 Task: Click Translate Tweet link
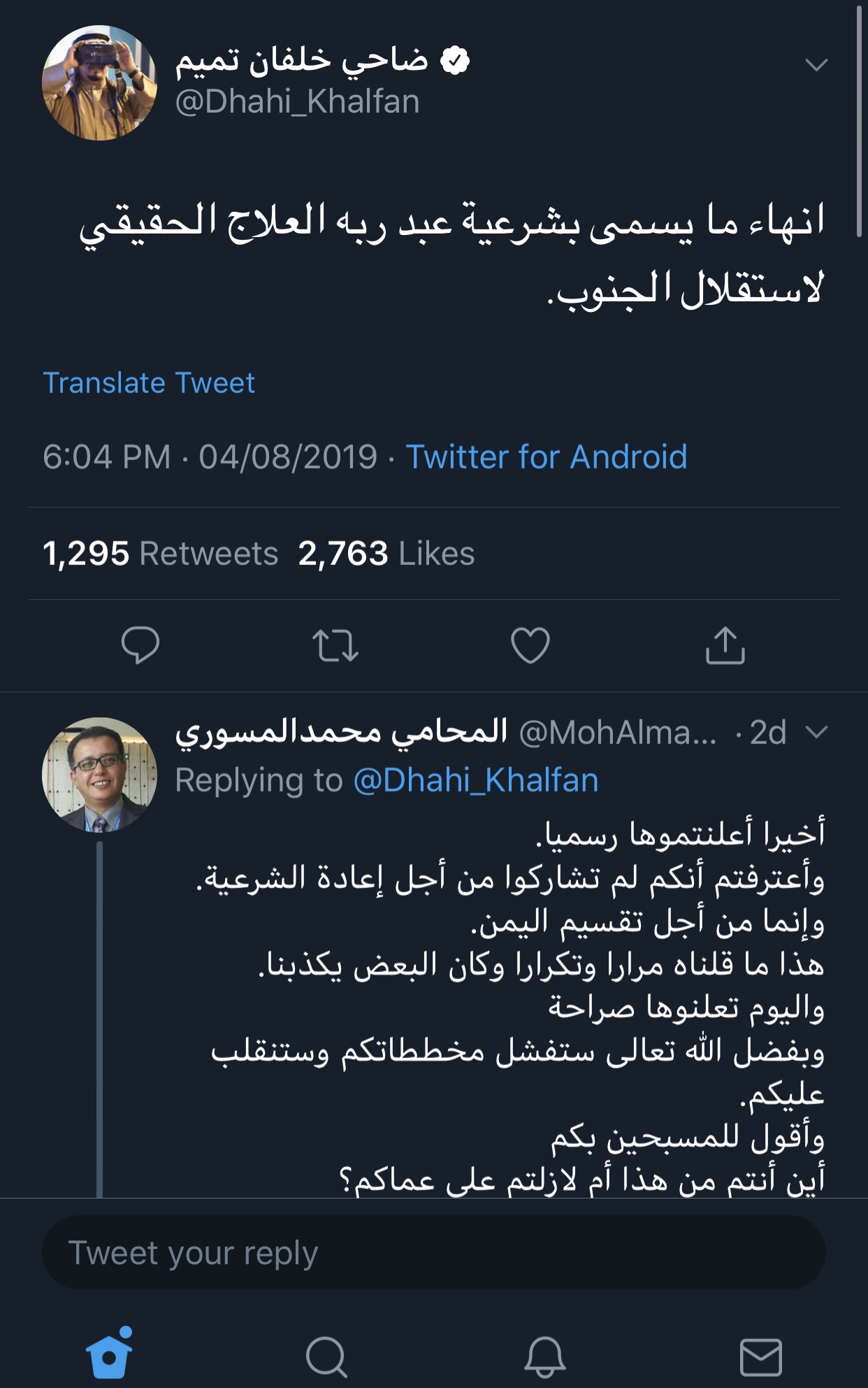click(x=149, y=383)
